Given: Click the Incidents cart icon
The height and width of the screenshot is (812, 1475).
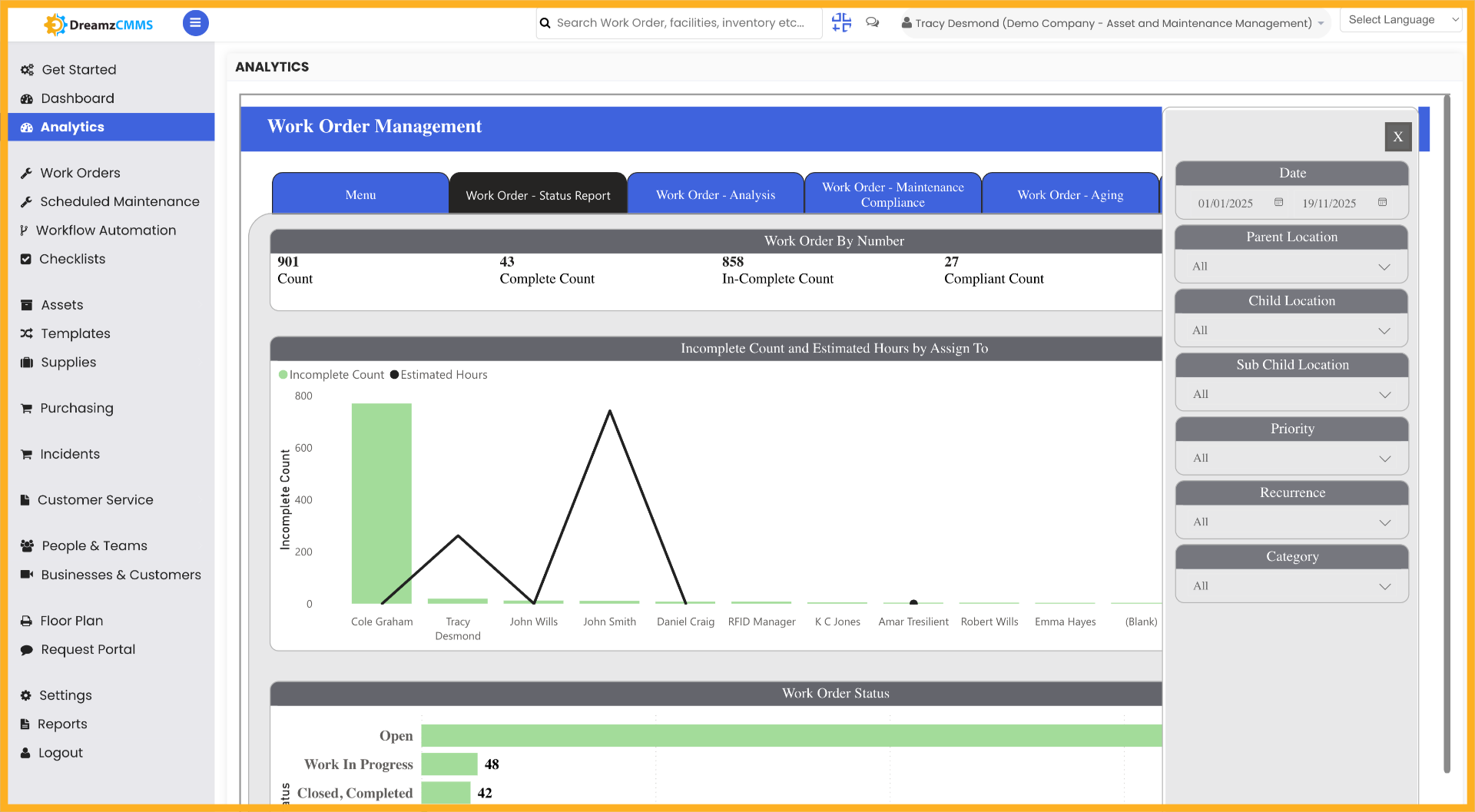Looking at the screenshot, I should (x=27, y=454).
